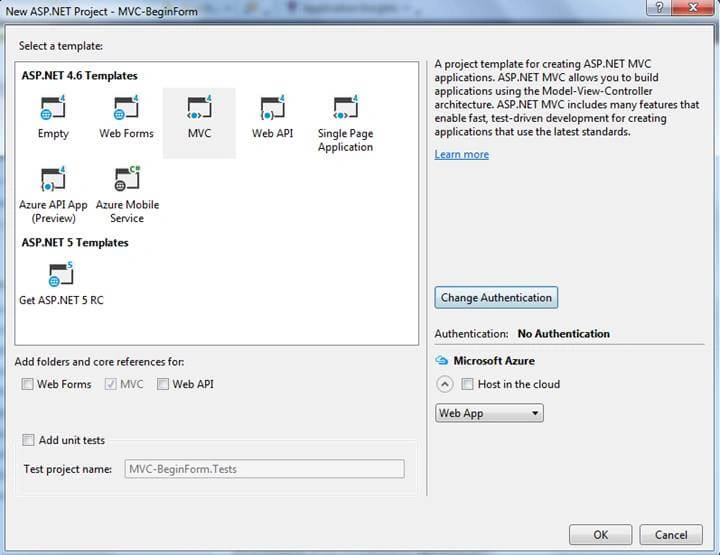Screen dimensions: 720x555
Task: Click the Change Authentication button
Action: pos(496,297)
